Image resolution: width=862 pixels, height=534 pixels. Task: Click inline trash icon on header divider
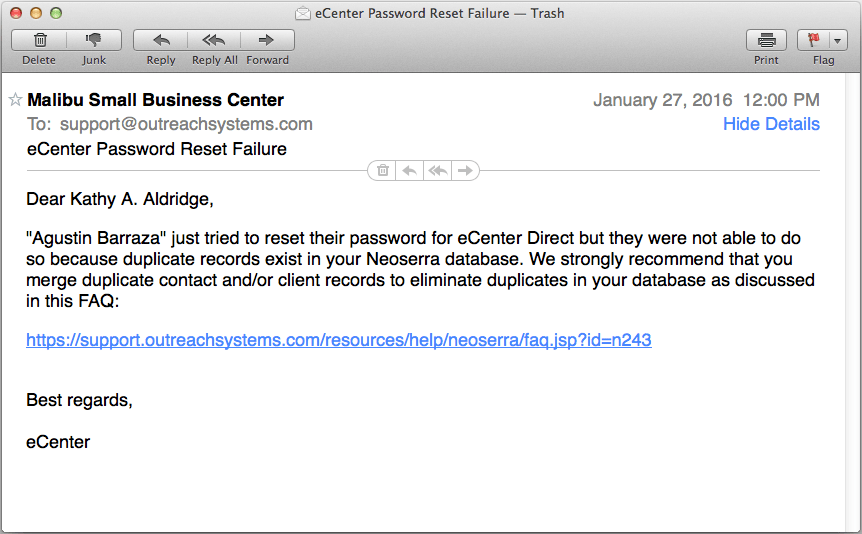pos(383,170)
